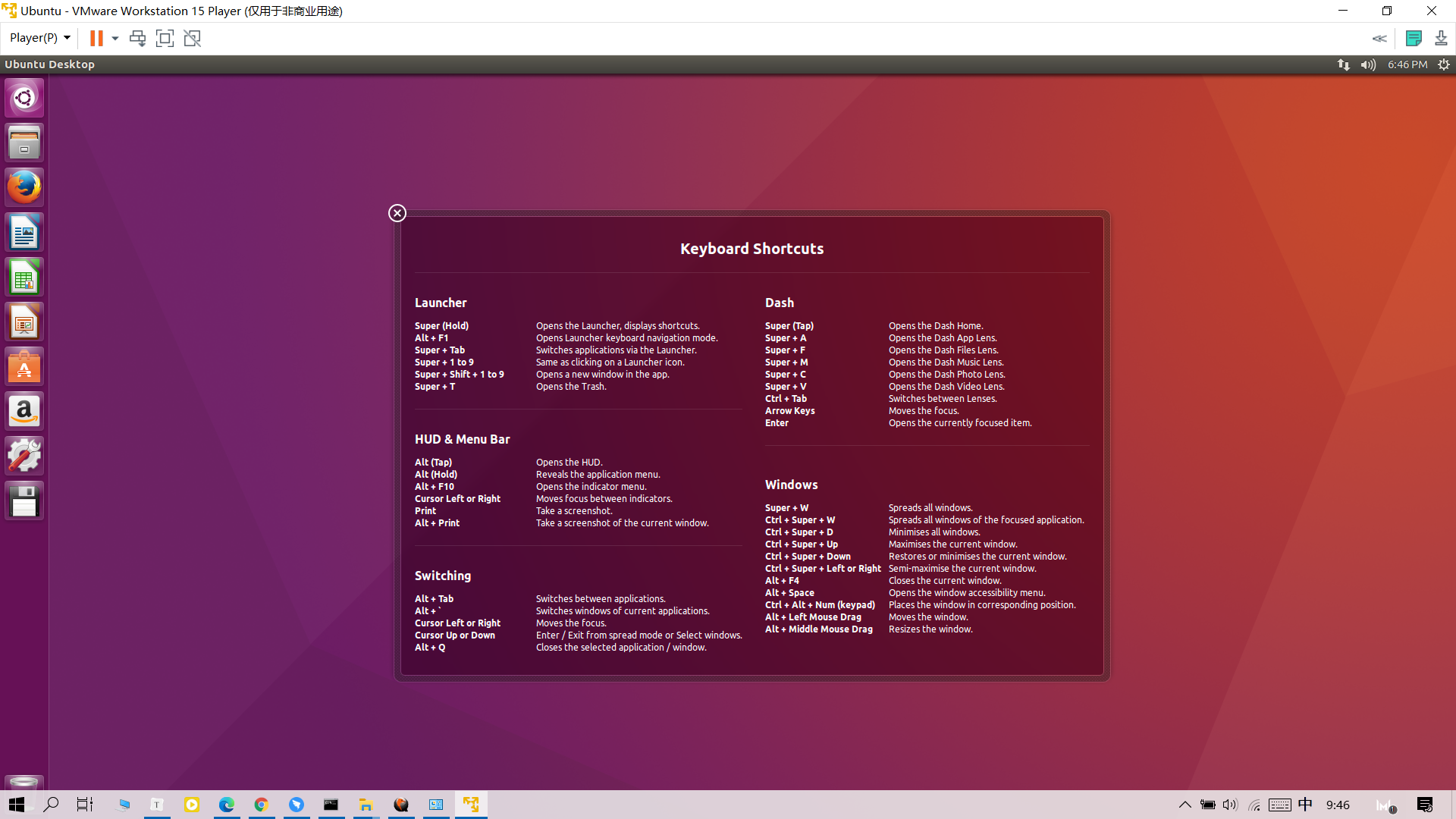The image size is (1456, 819).
Task: Launch Firefox web browser from launcher
Action: click(x=24, y=187)
